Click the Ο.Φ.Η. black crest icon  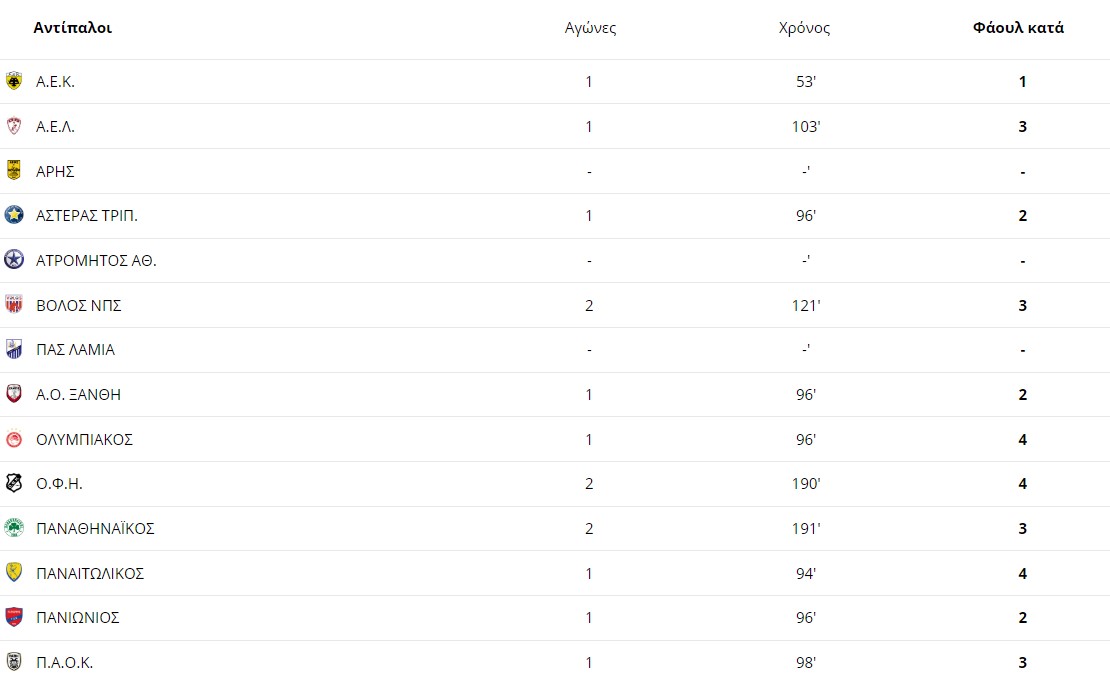[13, 483]
